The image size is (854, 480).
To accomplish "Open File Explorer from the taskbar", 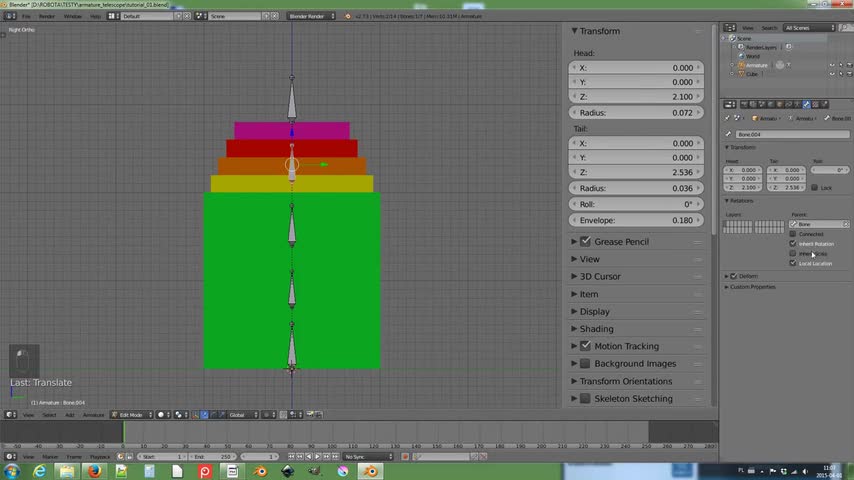I will [x=66, y=471].
